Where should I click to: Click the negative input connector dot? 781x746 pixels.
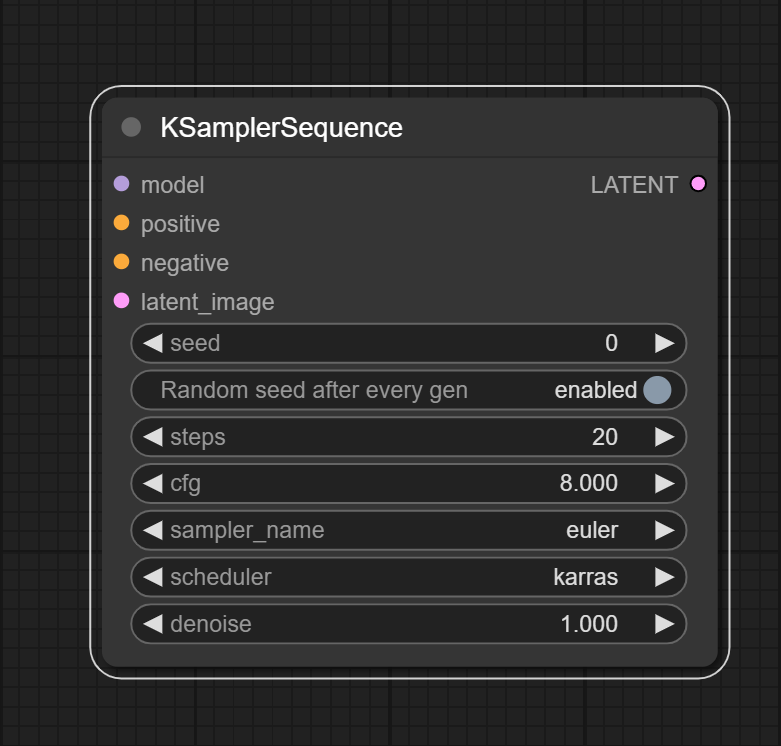122,261
